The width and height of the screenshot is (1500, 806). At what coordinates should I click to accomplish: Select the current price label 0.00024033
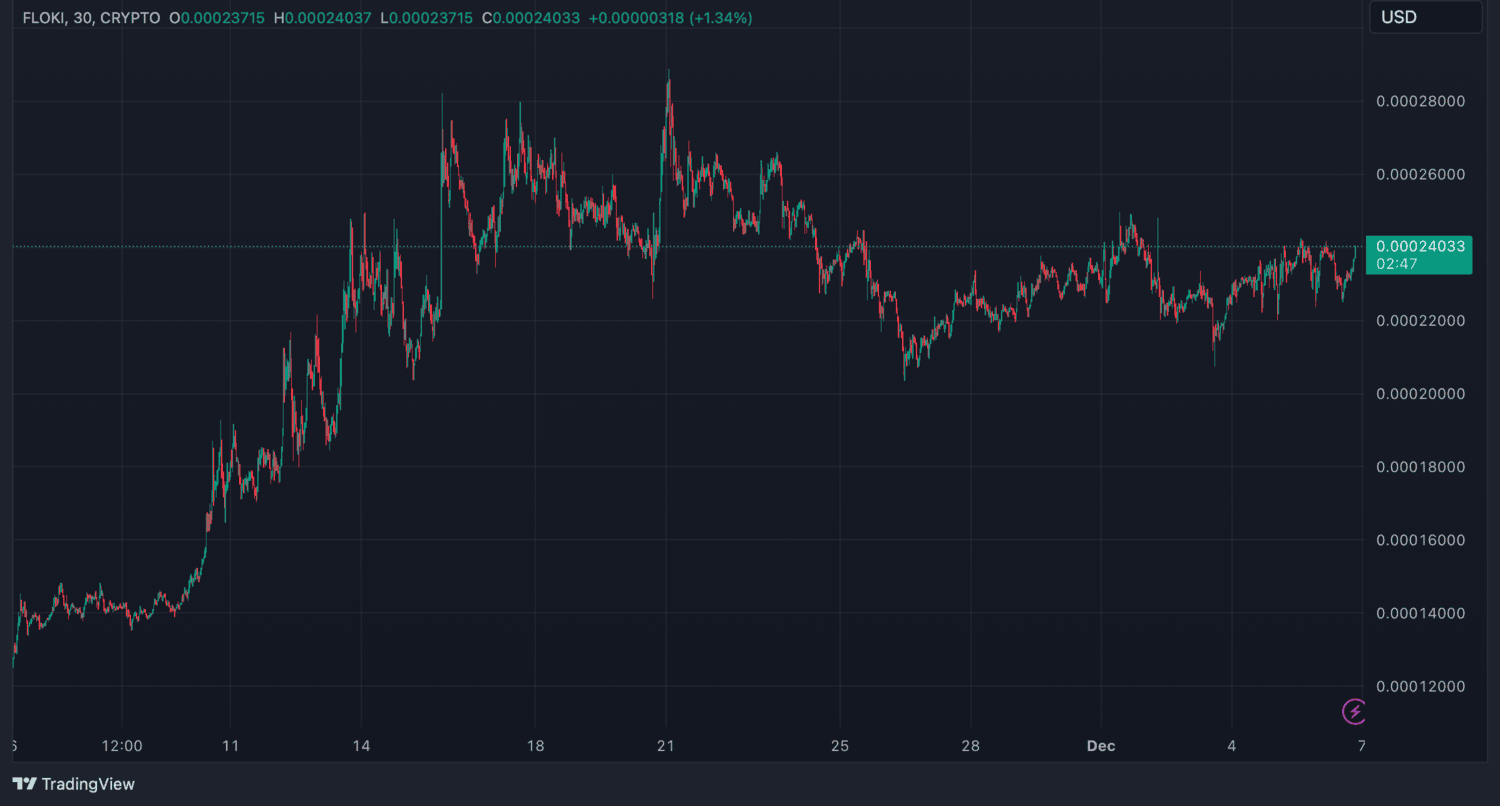tap(1420, 246)
